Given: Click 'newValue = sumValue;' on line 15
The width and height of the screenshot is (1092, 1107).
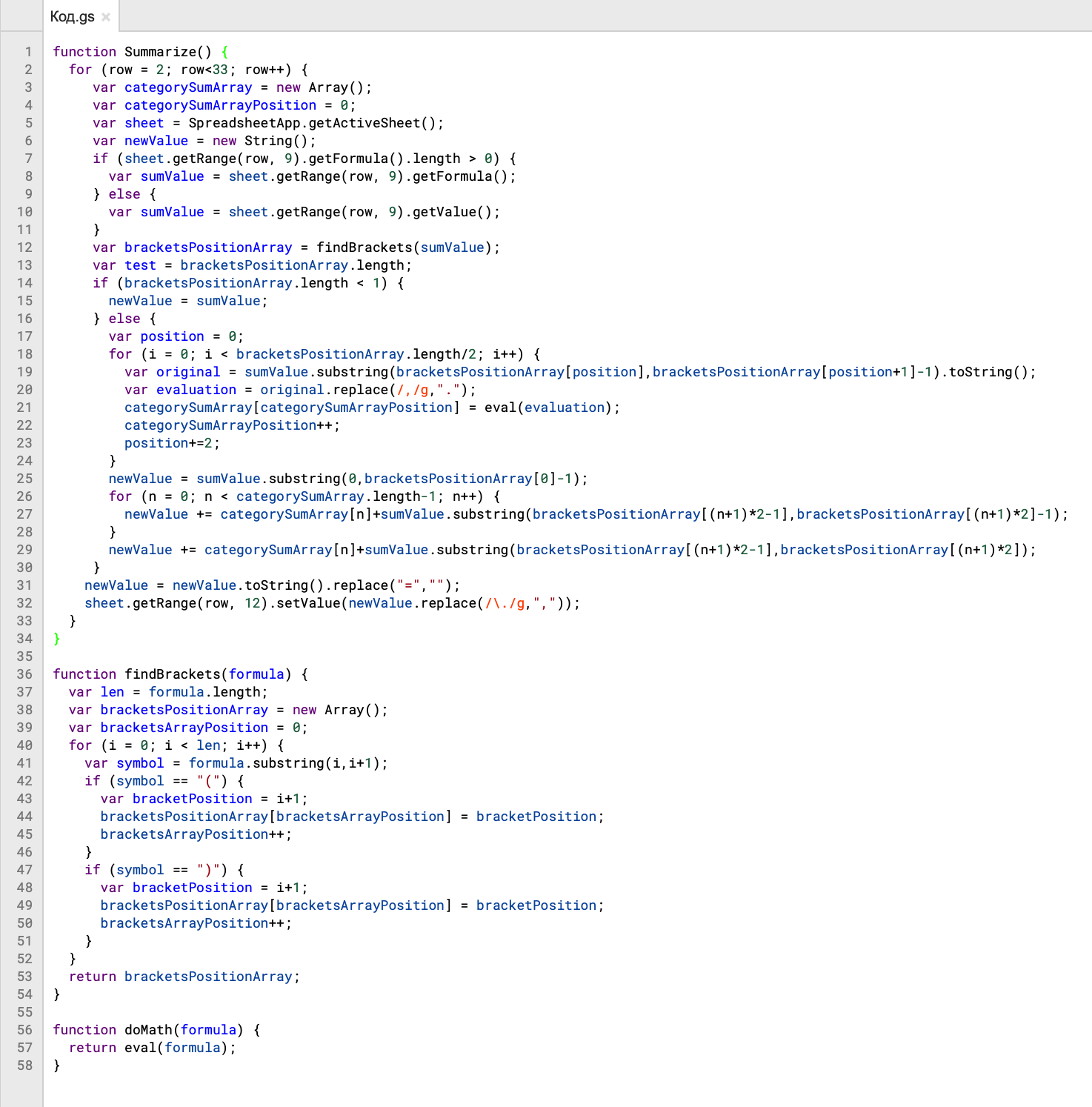Looking at the screenshot, I should click(188, 301).
